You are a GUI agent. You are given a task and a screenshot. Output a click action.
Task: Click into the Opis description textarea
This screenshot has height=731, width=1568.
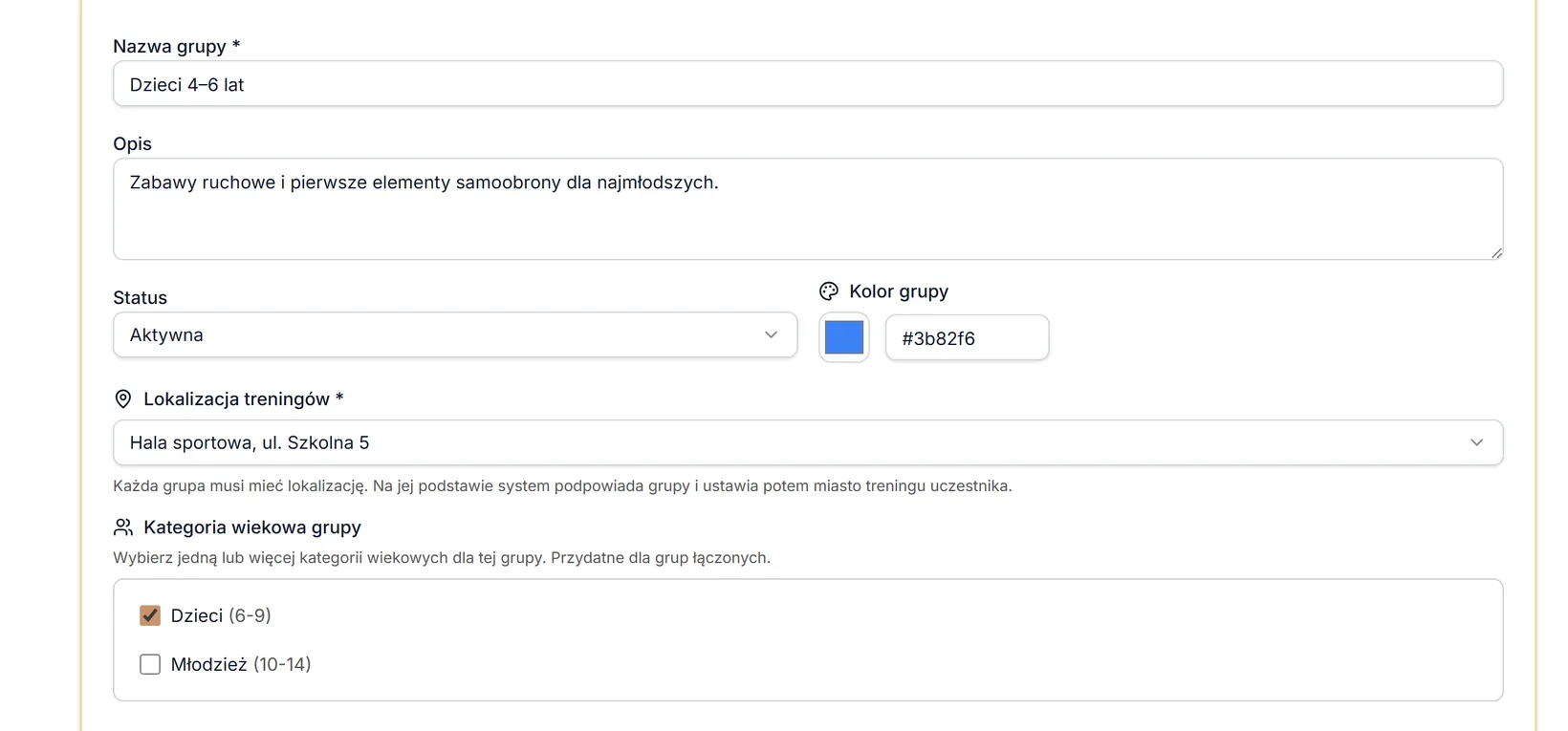[x=808, y=209]
